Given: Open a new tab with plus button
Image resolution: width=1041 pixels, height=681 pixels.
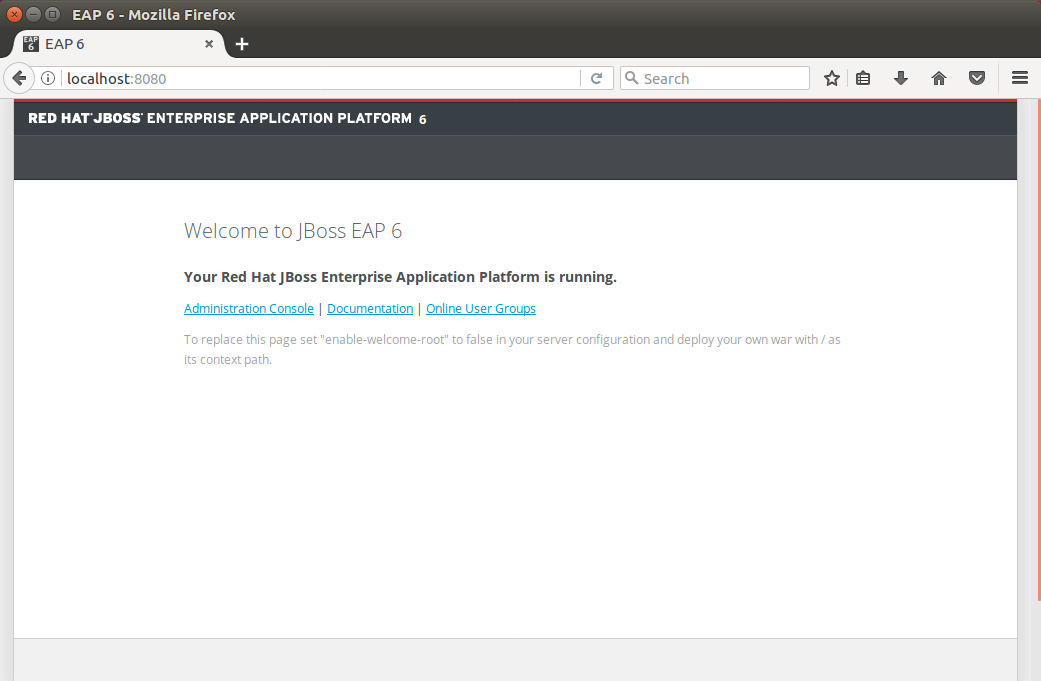Looking at the screenshot, I should point(242,44).
